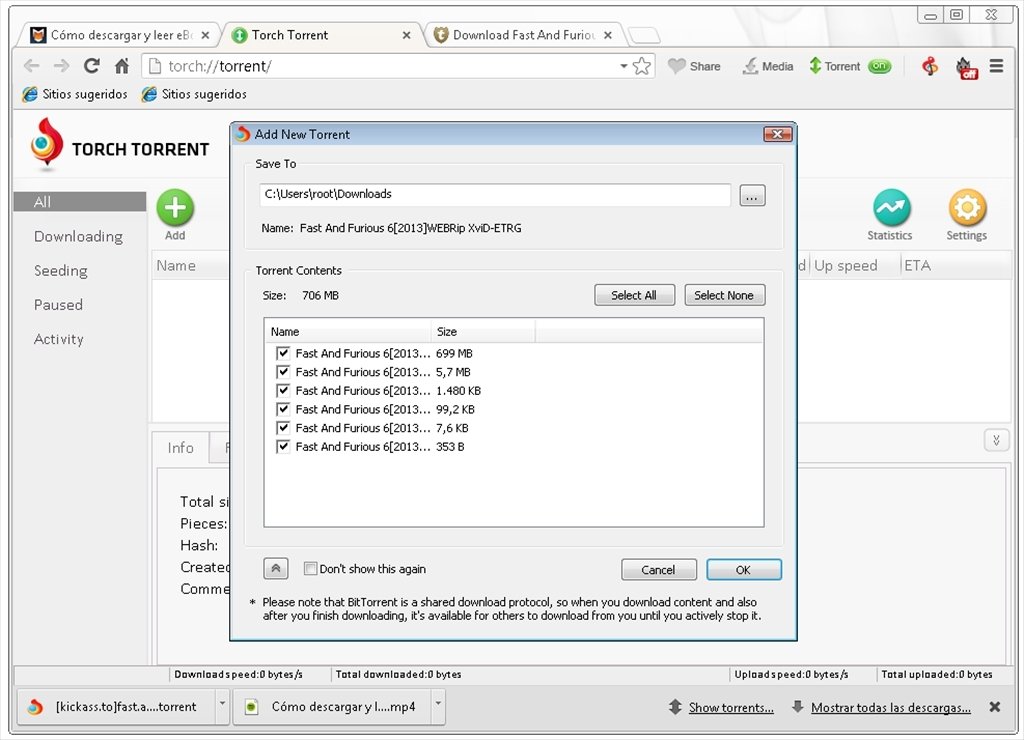Click the Share heart button
The width and height of the screenshot is (1024, 740).
(x=694, y=66)
